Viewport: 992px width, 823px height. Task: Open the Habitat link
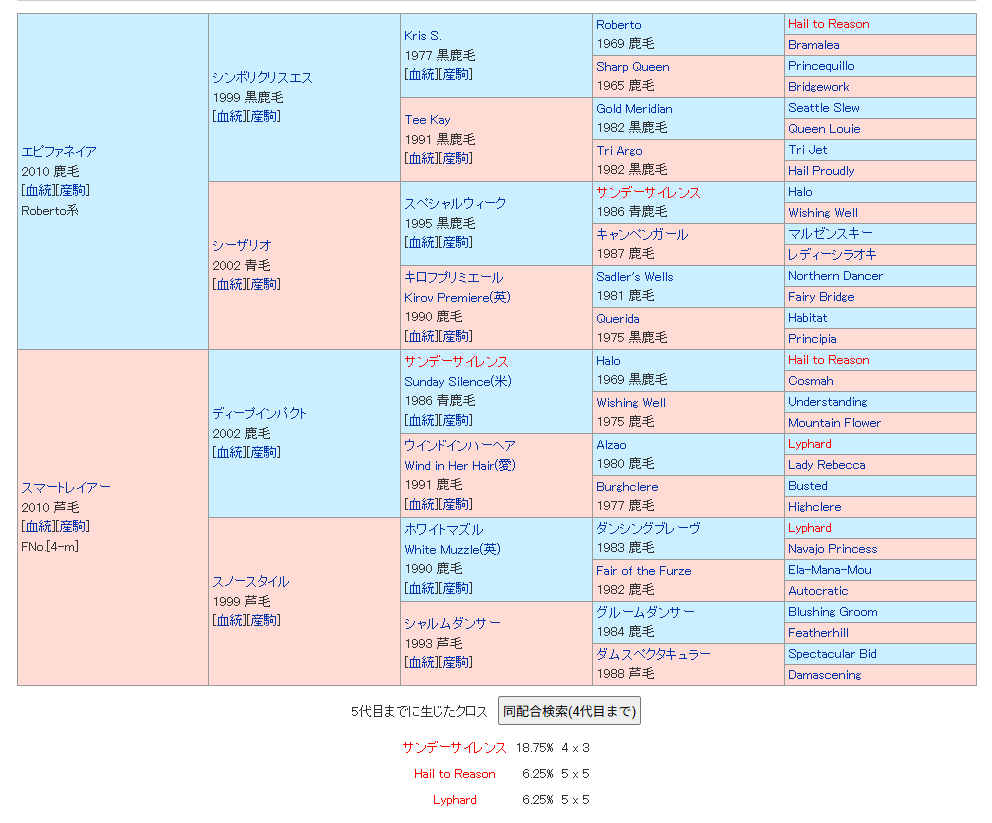(x=807, y=318)
